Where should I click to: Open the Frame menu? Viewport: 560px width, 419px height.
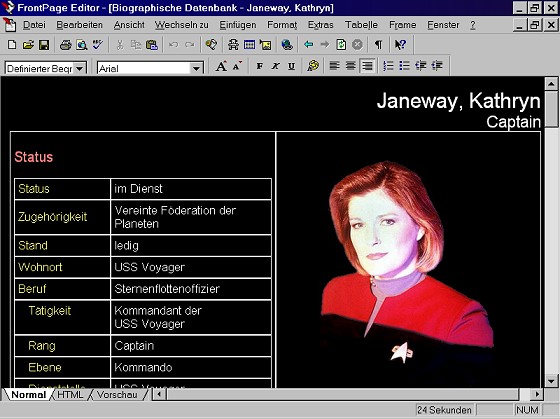[402, 25]
